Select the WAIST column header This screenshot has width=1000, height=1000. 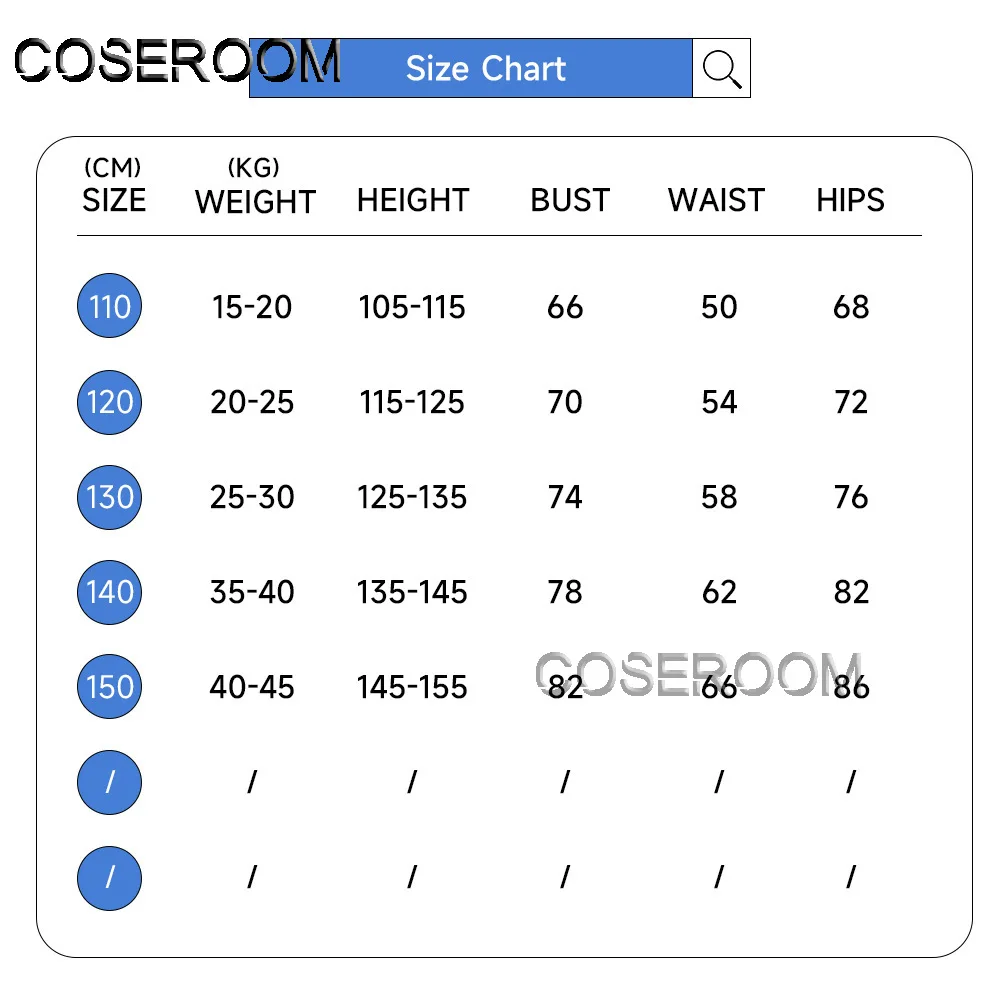716,200
